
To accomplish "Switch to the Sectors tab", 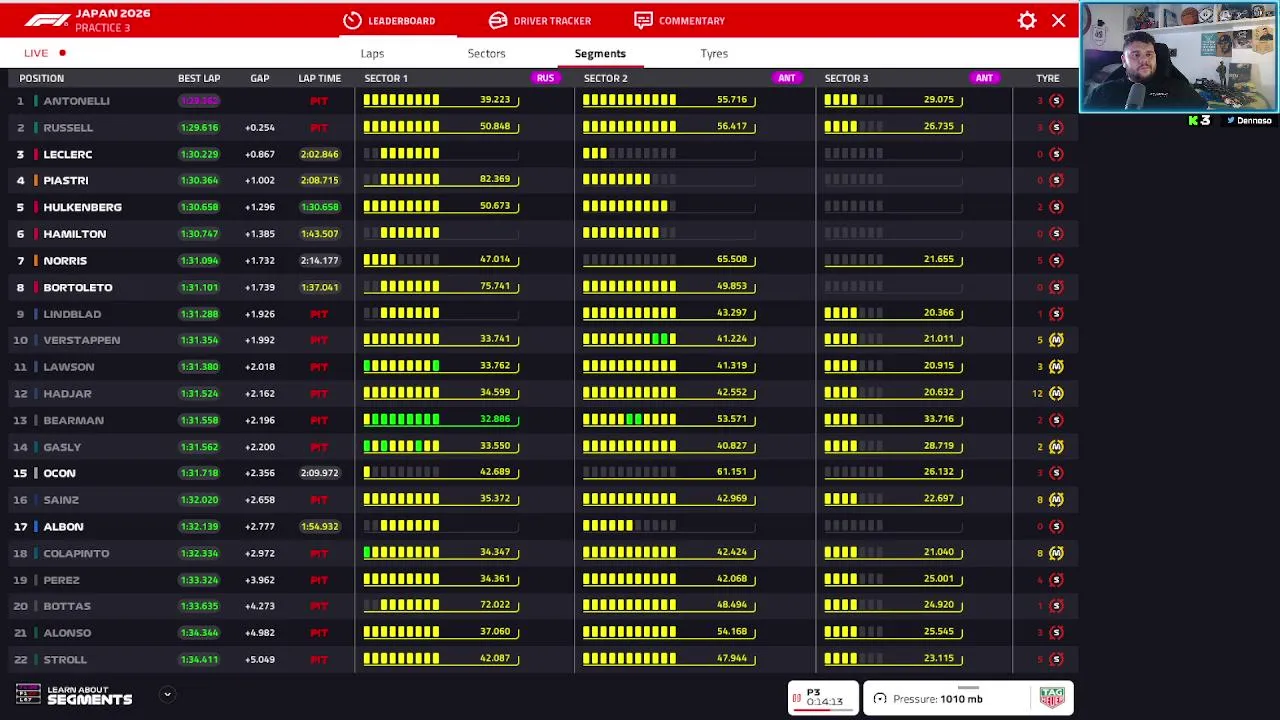I will pos(486,53).
